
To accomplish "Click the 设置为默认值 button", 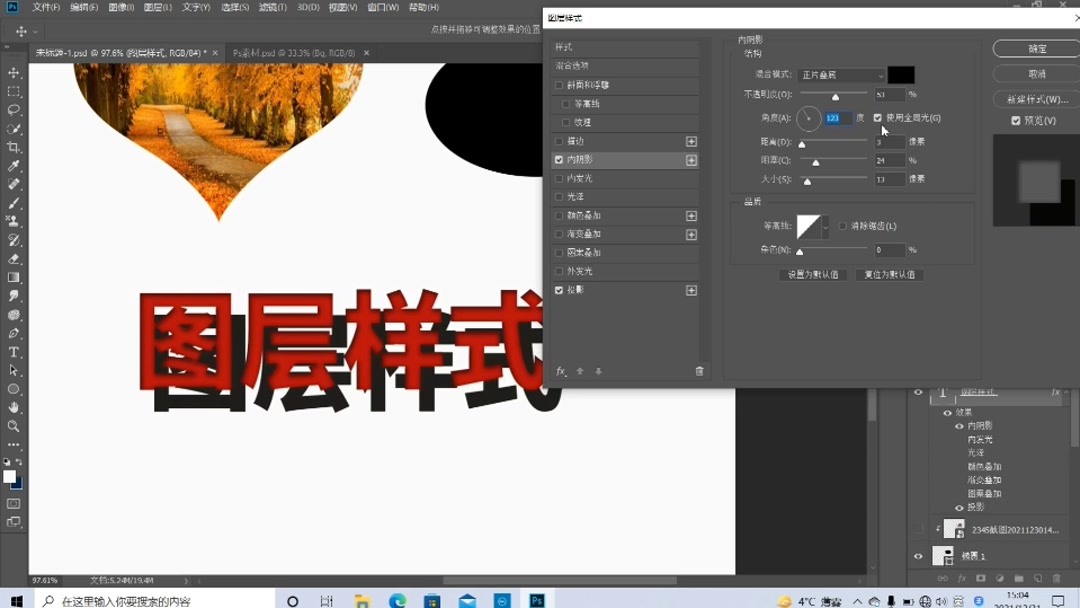I will click(815, 274).
